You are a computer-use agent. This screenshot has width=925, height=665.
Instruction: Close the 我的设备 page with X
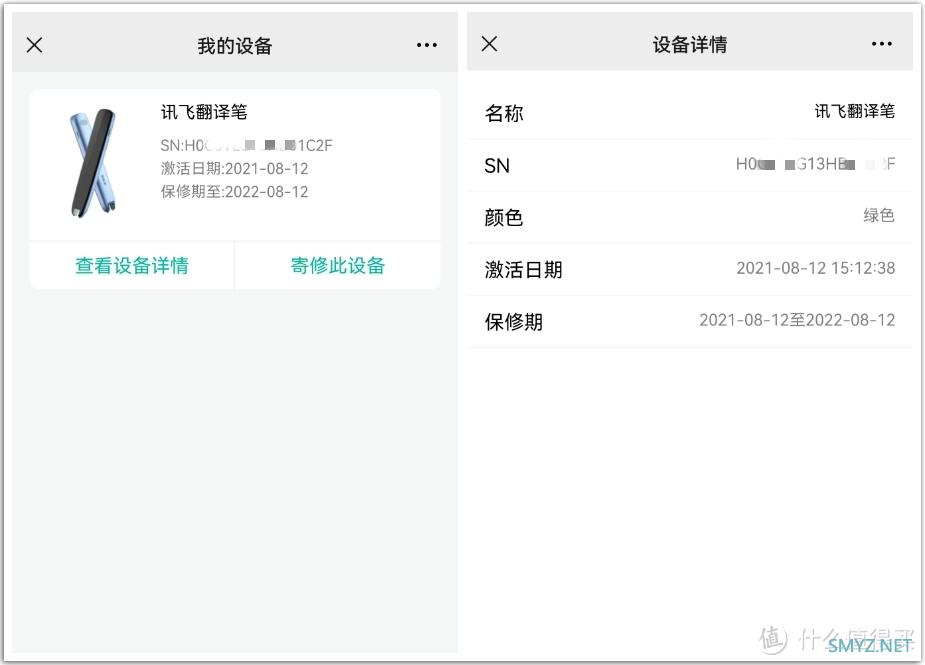click(x=35, y=45)
